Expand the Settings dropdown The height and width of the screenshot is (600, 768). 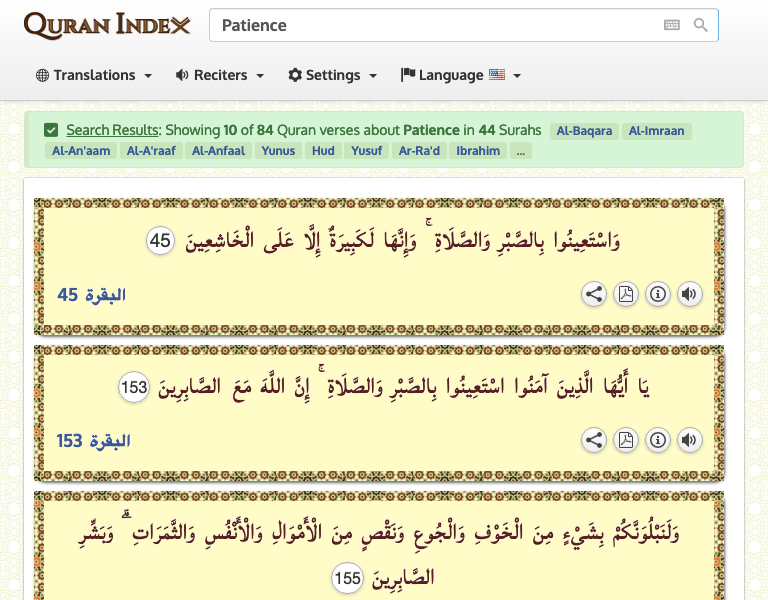(332, 75)
